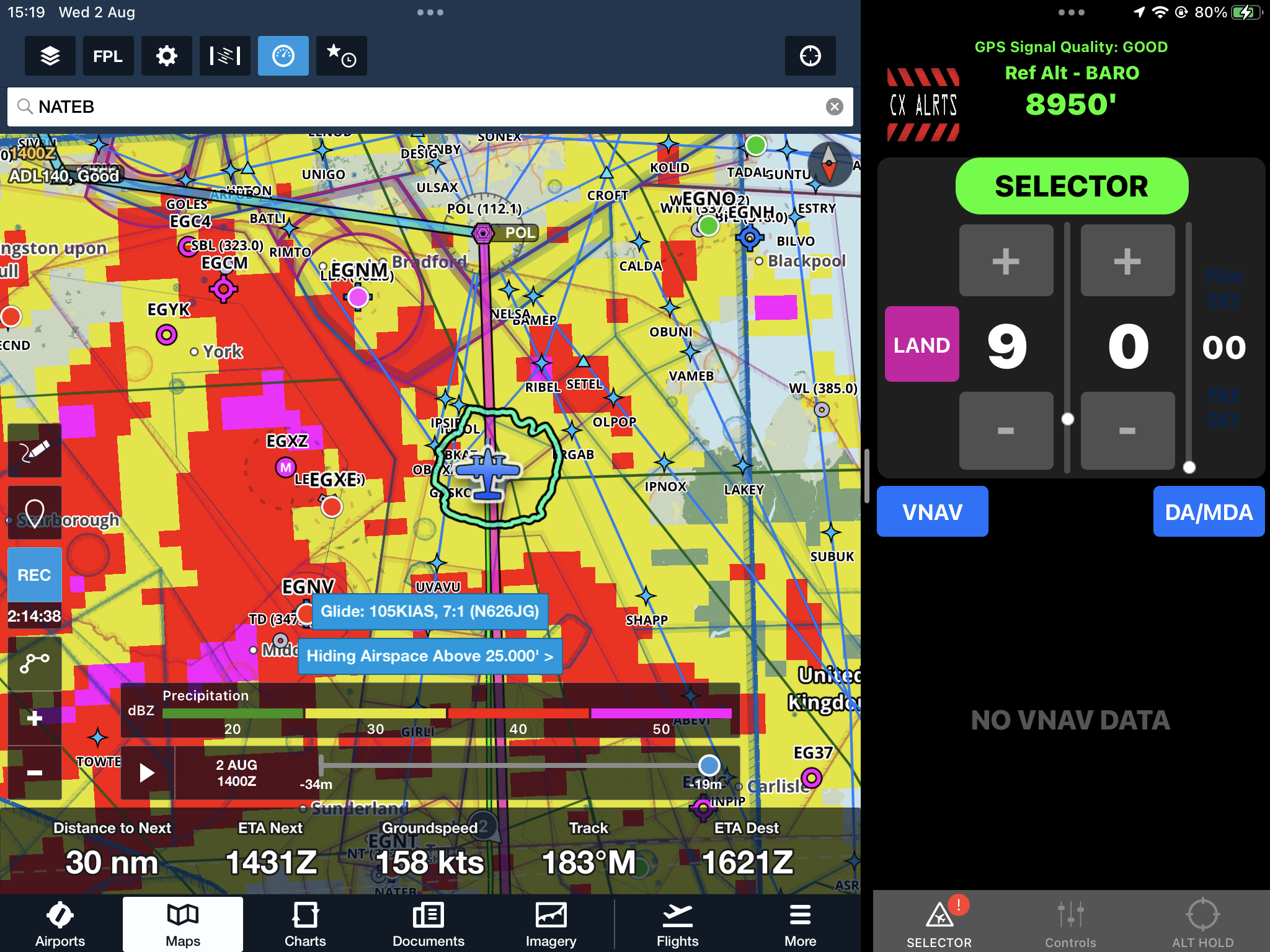
Task: Tap the Groundspeed instrument field
Action: coord(430,850)
